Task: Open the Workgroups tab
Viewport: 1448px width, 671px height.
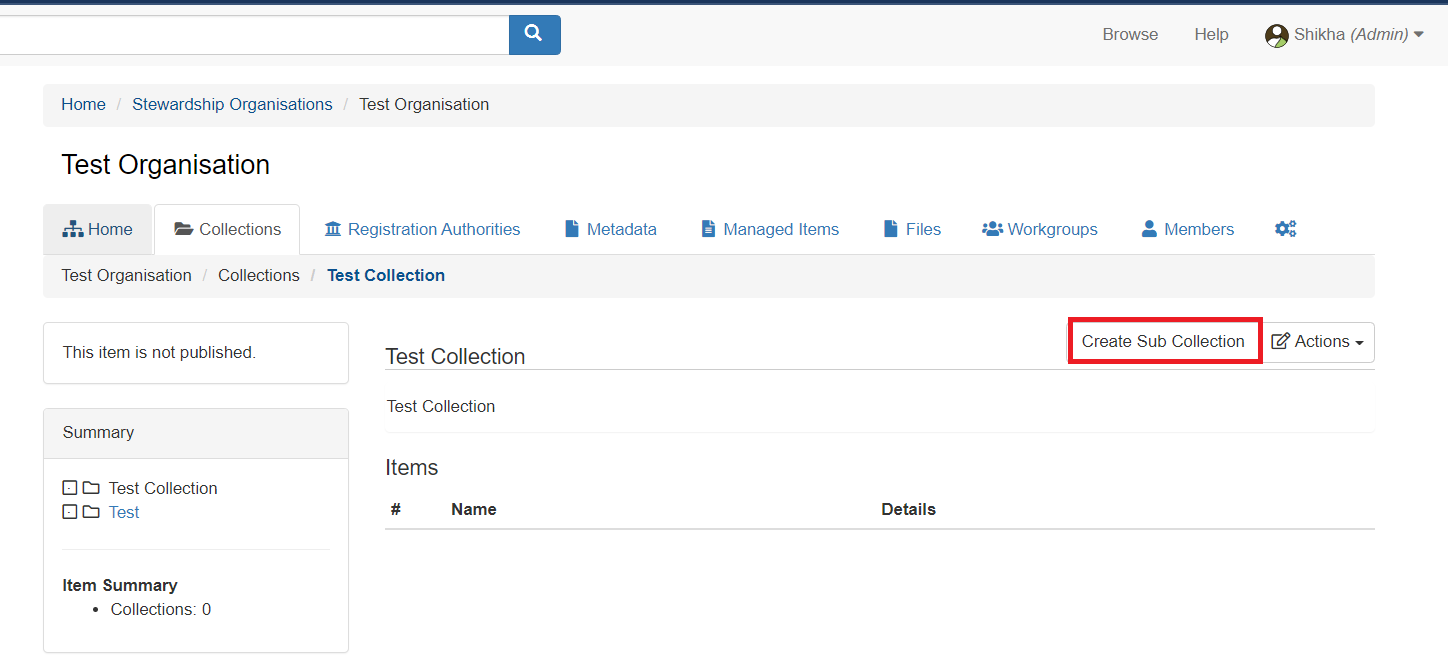Action: pyautogui.click(x=1040, y=229)
